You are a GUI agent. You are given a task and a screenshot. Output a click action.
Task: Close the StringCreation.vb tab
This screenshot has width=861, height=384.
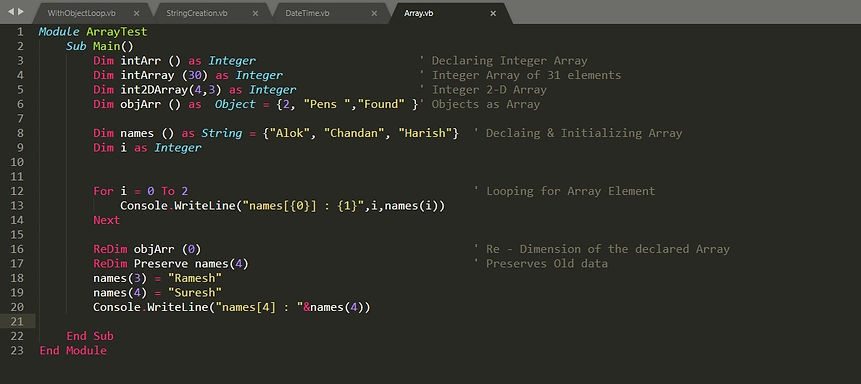point(255,13)
